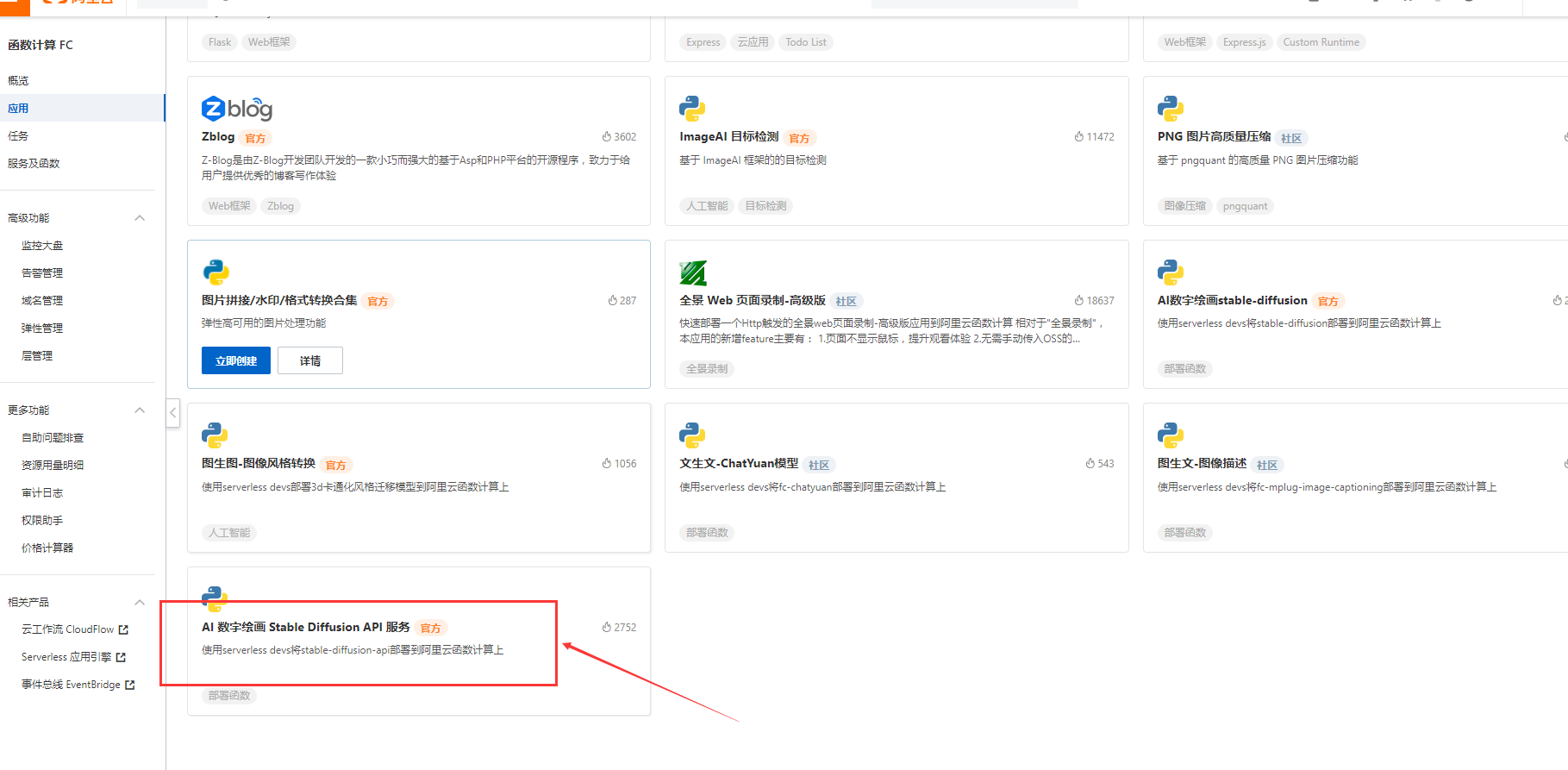
Task: Click the Flask tag
Action: pos(220,42)
